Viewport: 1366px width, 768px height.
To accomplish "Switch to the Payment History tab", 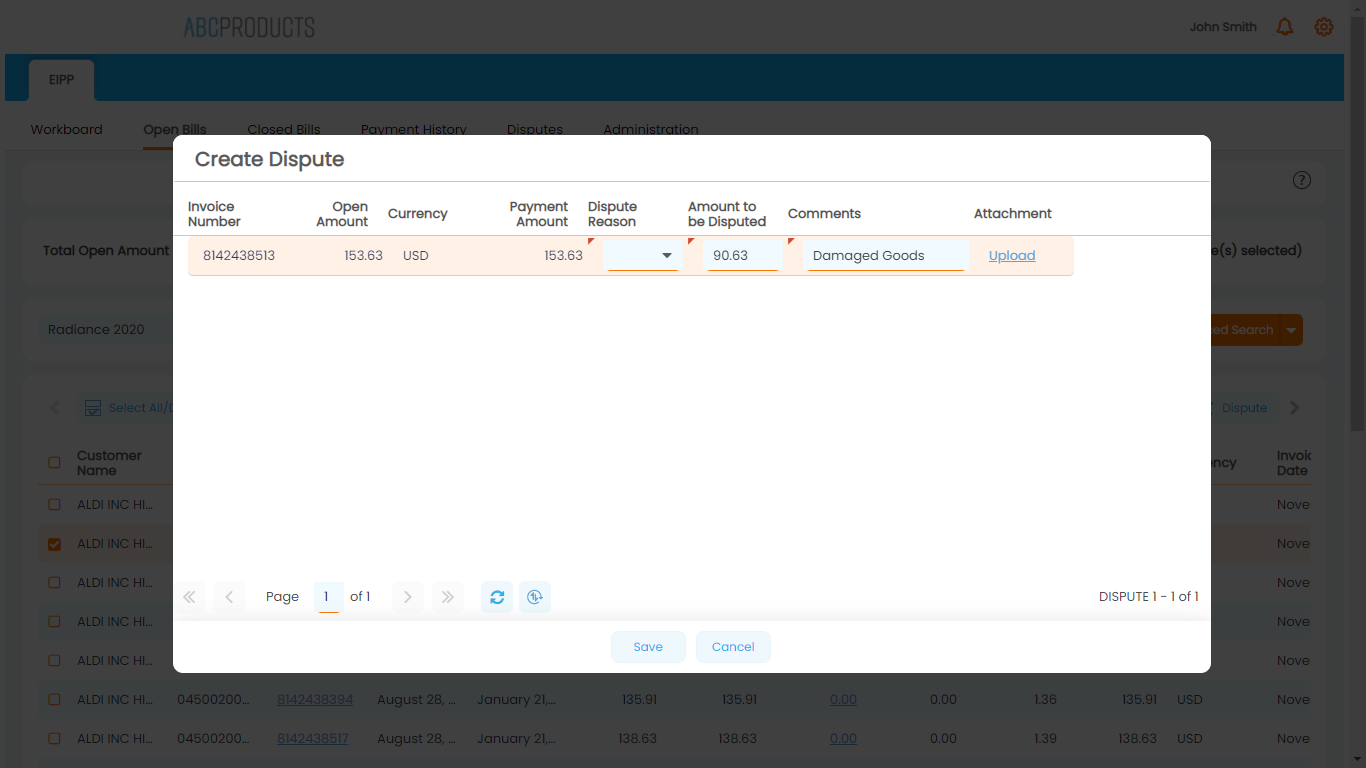I will [x=413, y=129].
